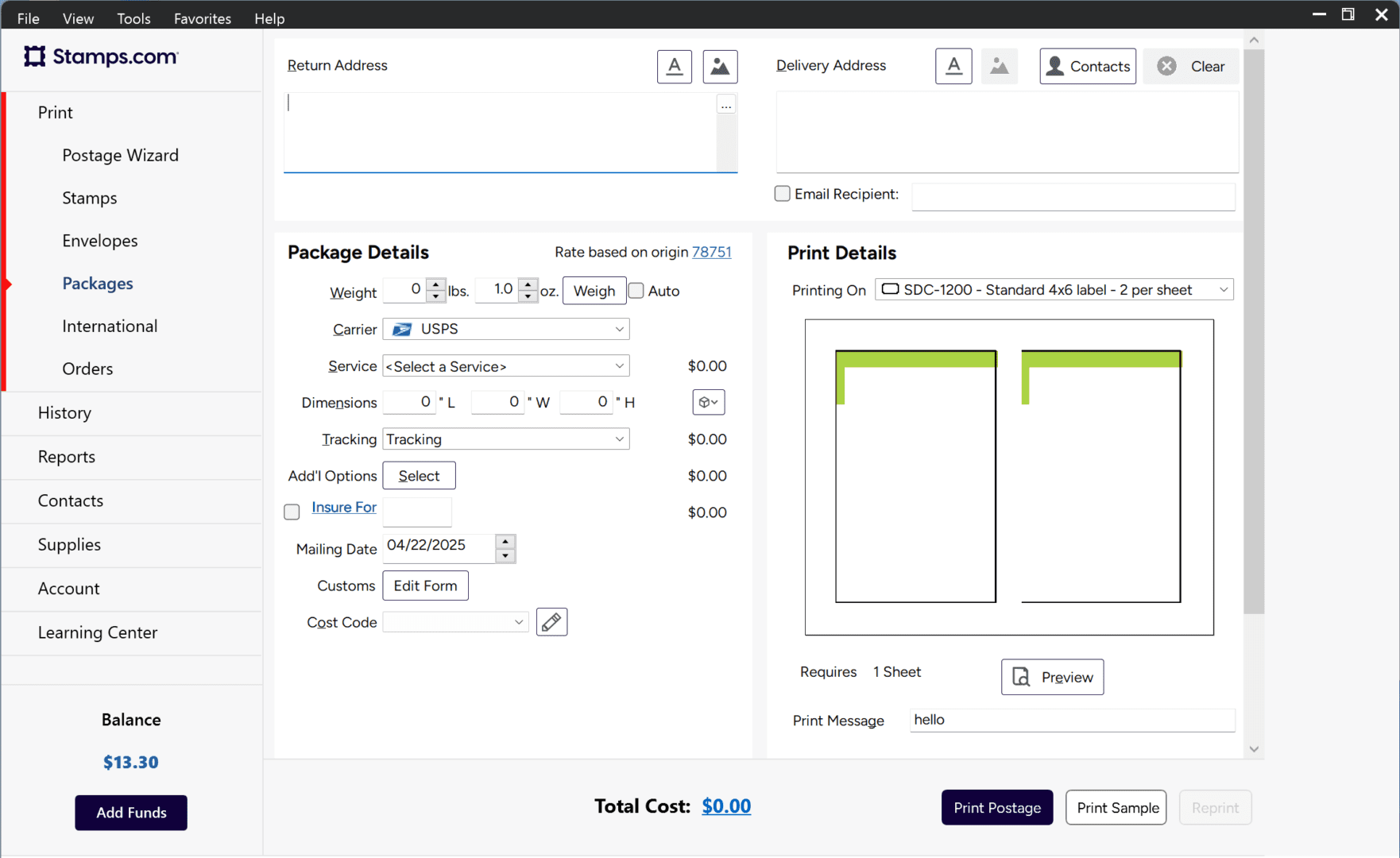Click the Return Address image icon
The image size is (1400, 858).
point(720,67)
